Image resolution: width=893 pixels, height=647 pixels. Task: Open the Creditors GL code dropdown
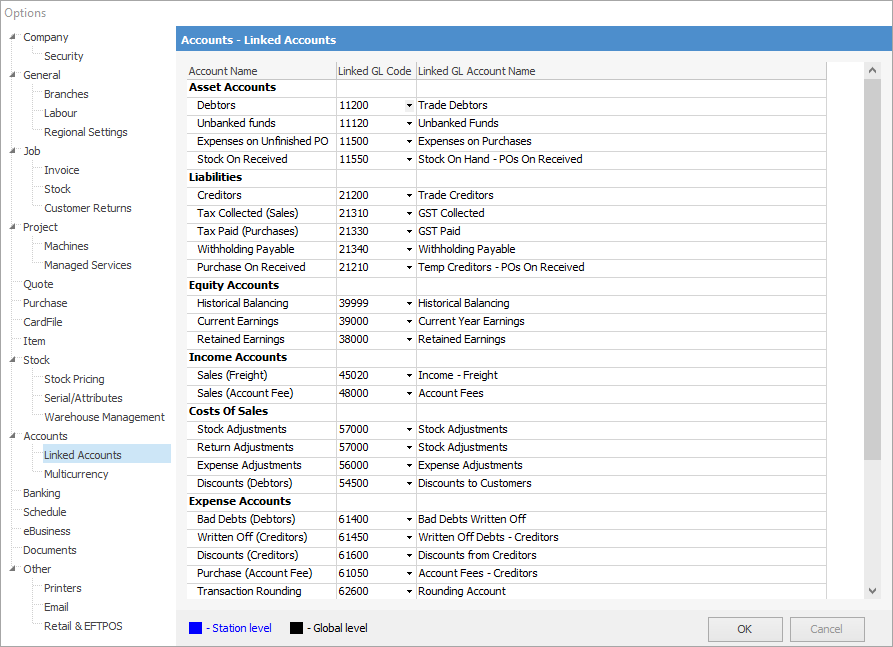point(409,195)
